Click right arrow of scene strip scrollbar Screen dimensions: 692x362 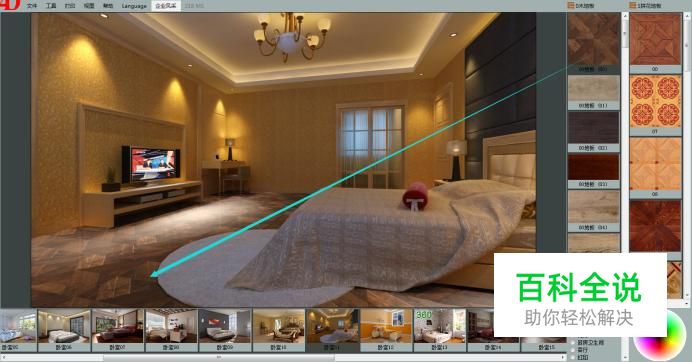point(563,357)
